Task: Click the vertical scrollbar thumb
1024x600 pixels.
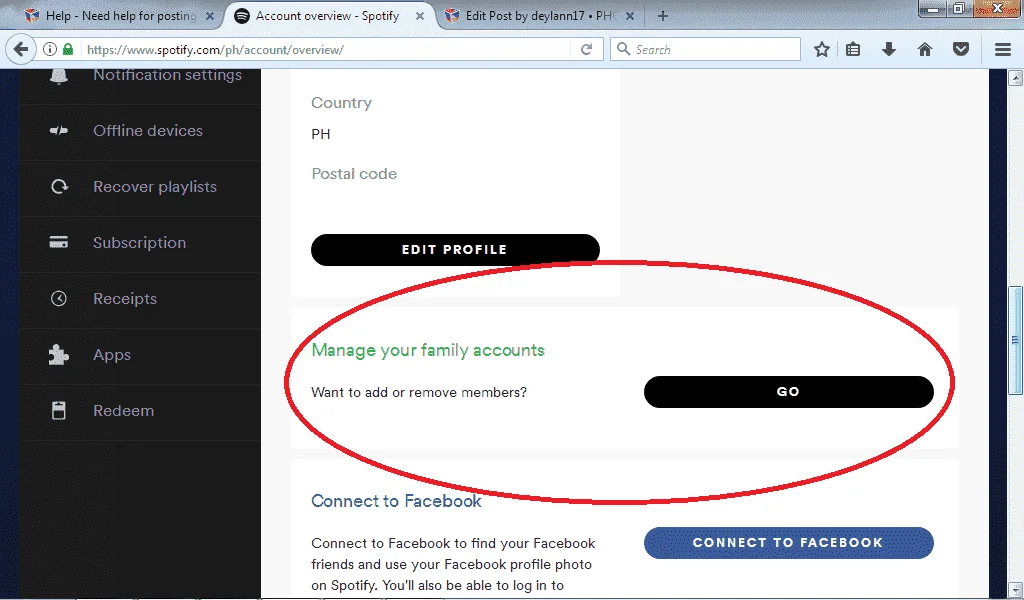Action: click(x=1015, y=340)
